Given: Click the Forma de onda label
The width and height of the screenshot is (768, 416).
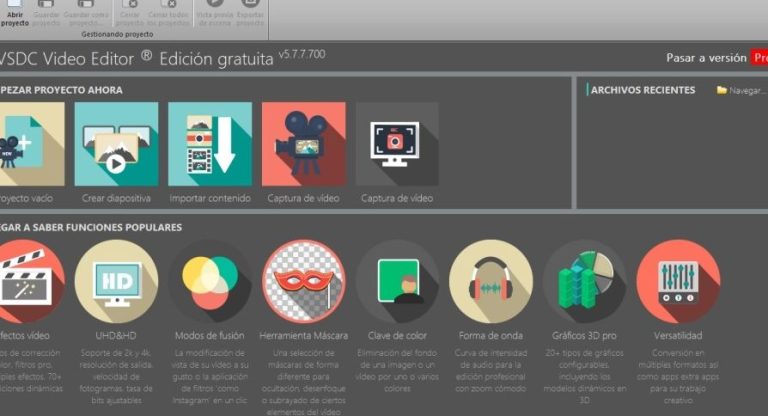Looking at the screenshot, I should tap(491, 336).
